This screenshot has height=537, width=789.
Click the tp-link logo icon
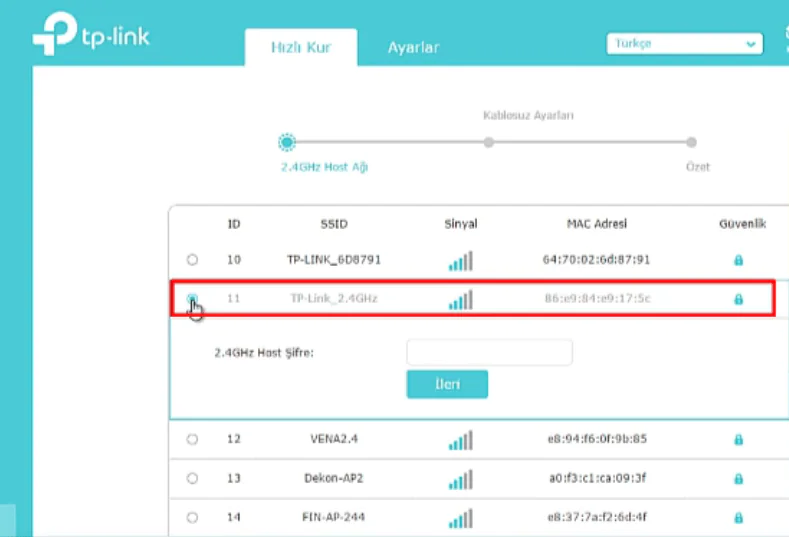[x=52, y=37]
